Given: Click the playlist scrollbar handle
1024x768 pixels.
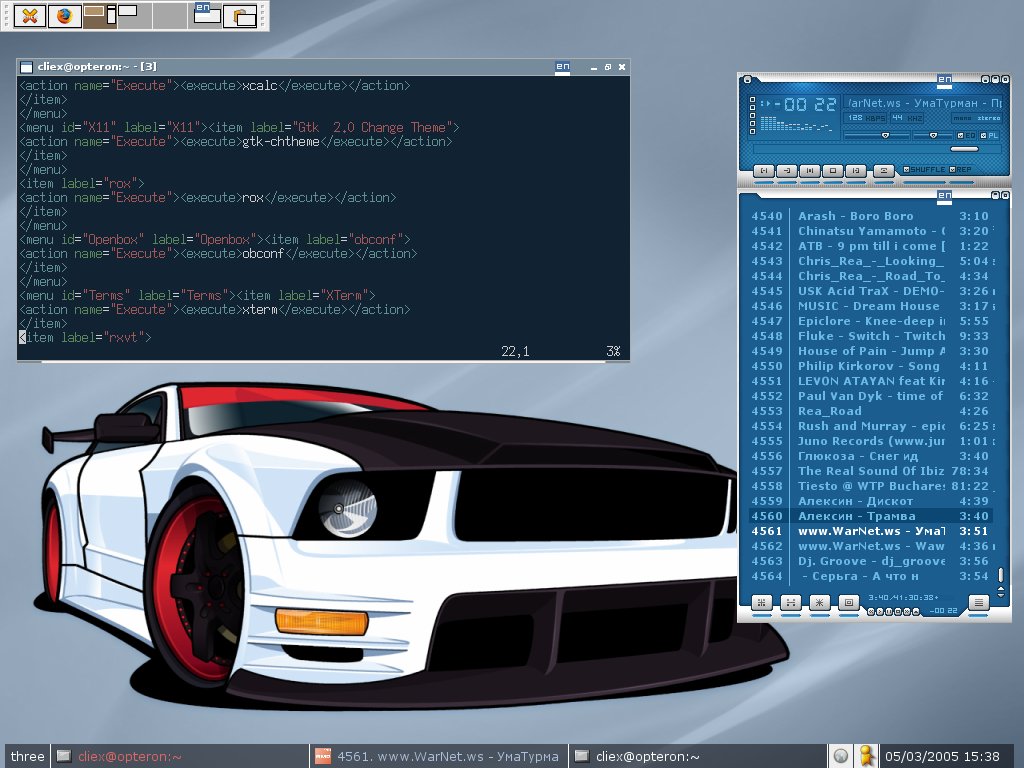Looking at the screenshot, I should [1000, 575].
